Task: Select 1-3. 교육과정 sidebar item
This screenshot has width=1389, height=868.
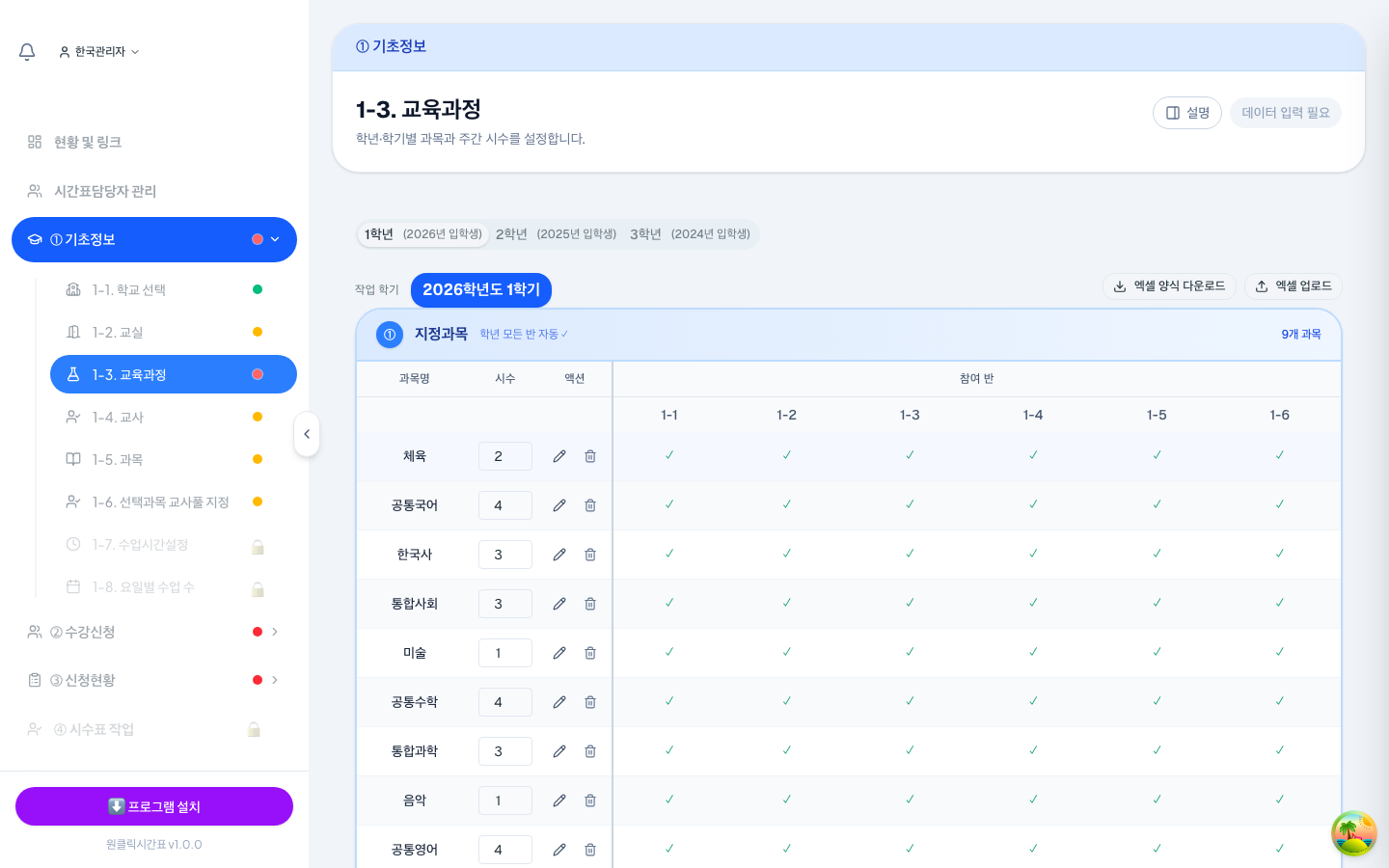Action: pos(174,374)
